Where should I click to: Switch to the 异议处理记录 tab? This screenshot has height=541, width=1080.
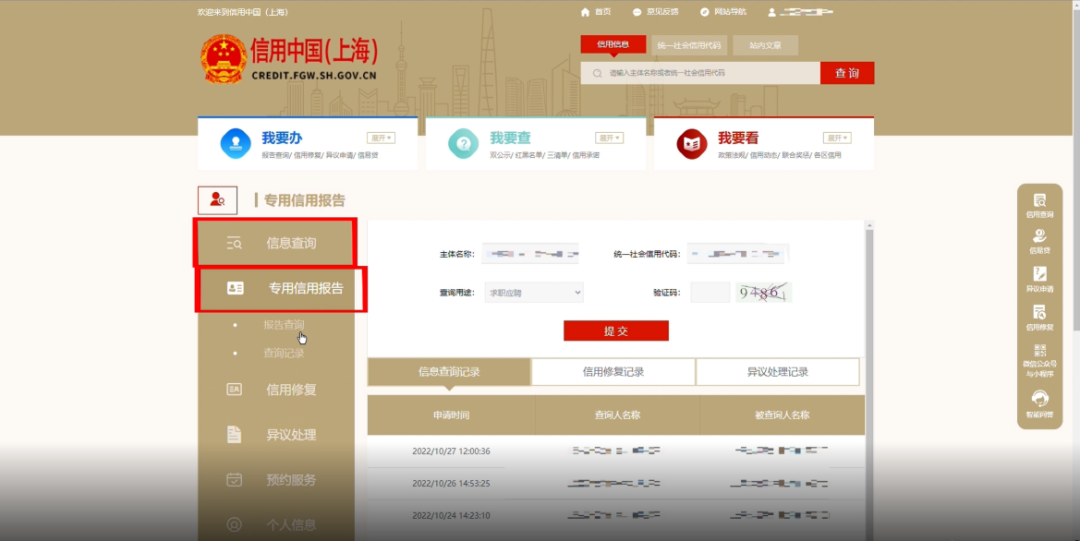coord(777,372)
